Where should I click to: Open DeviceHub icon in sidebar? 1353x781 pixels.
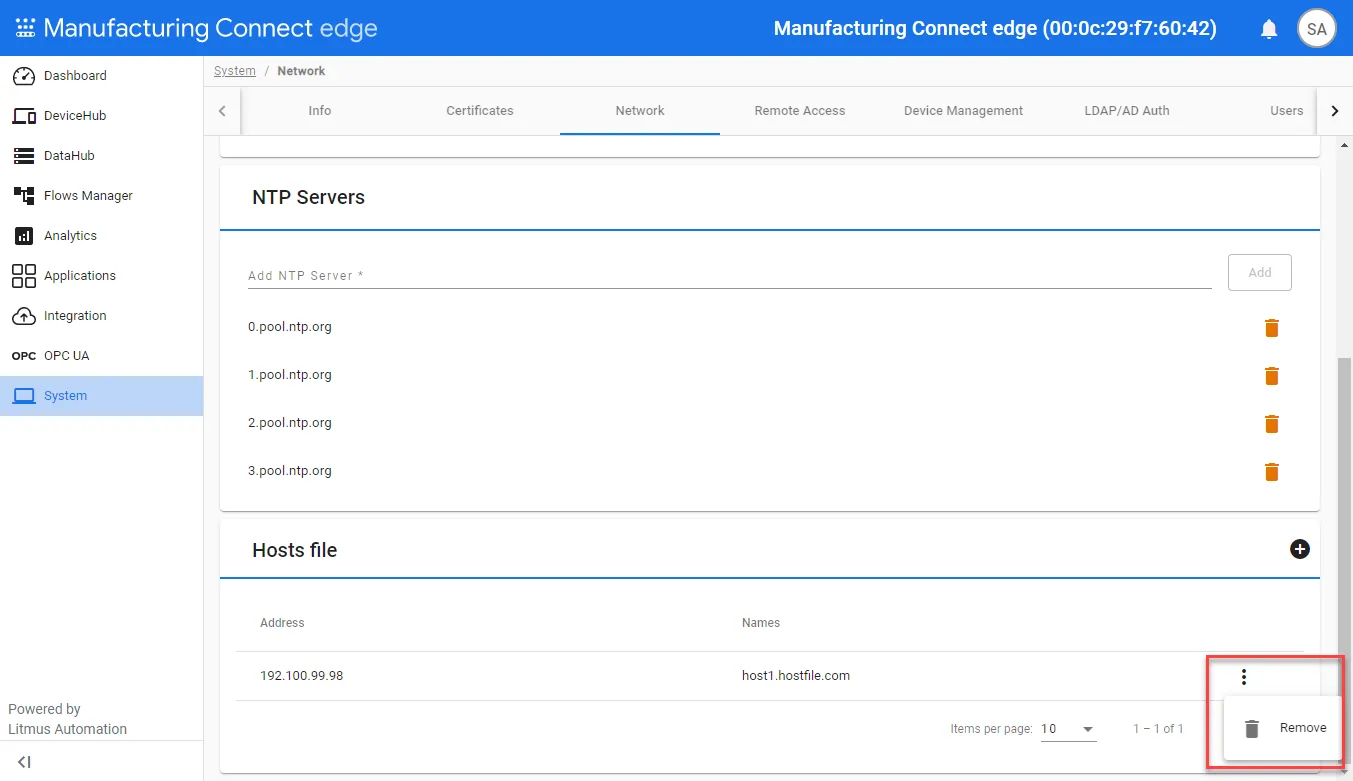[24, 116]
